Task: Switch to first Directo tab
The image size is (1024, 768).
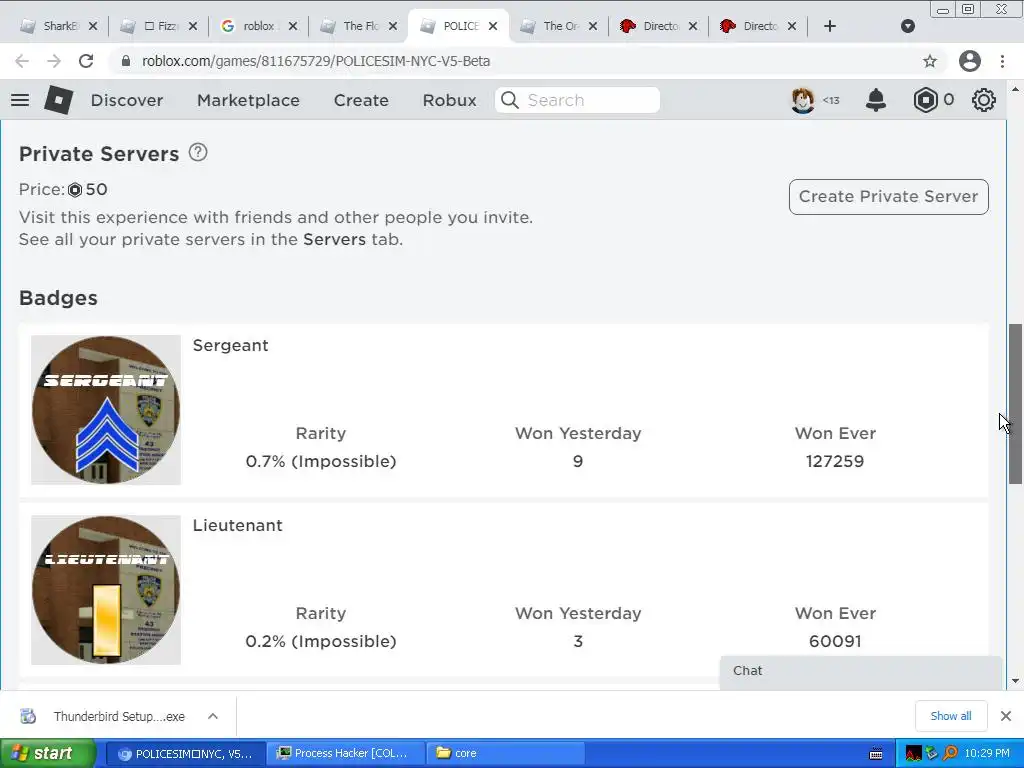Action: [x=658, y=26]
